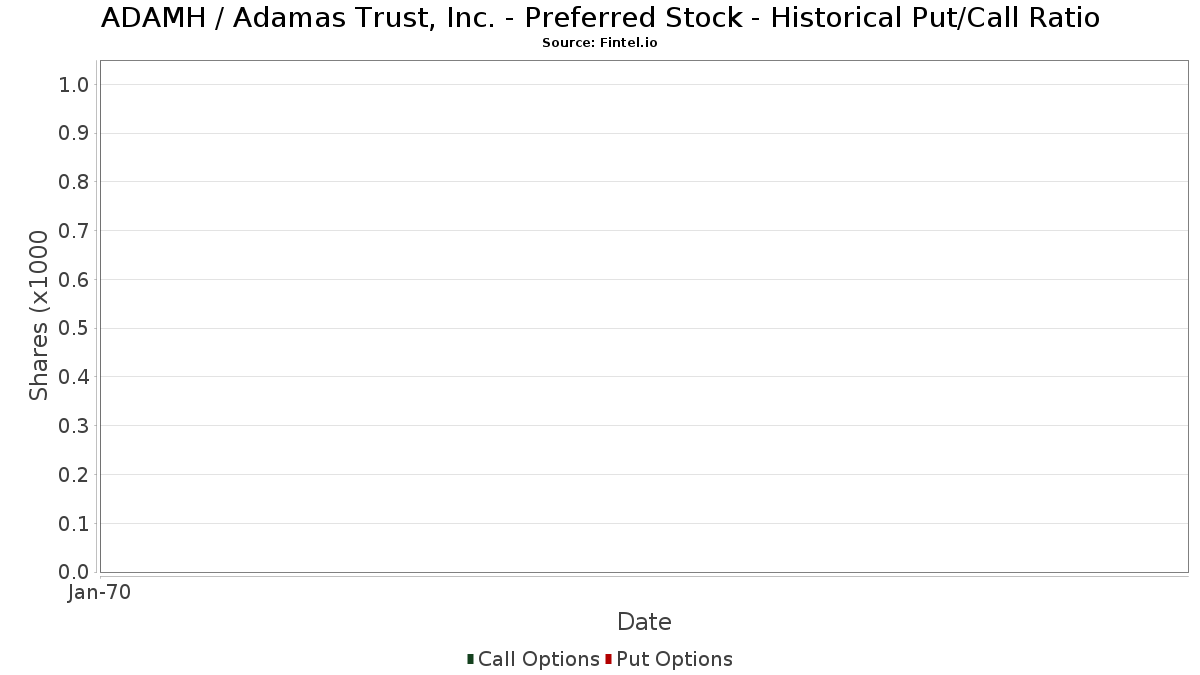
Task: Click the Date x-axis title
Action: pos(644,622)
